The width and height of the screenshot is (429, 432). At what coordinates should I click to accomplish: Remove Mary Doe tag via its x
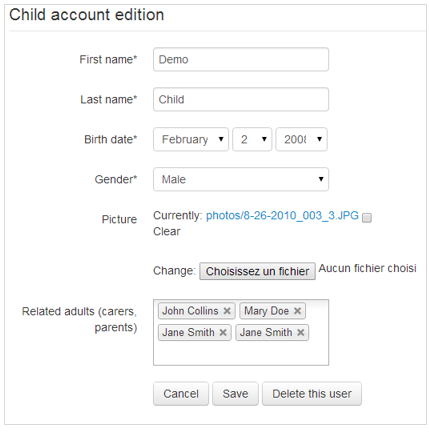click(297, 311)
